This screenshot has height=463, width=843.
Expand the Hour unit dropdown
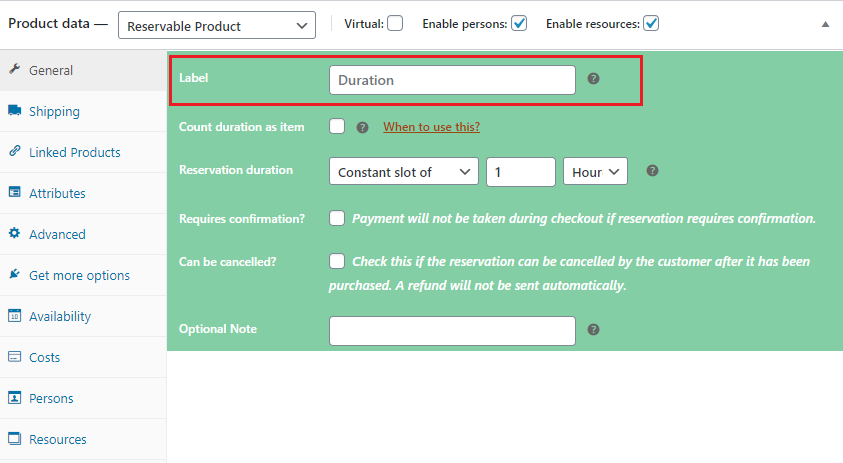click(x=596, y=172)
